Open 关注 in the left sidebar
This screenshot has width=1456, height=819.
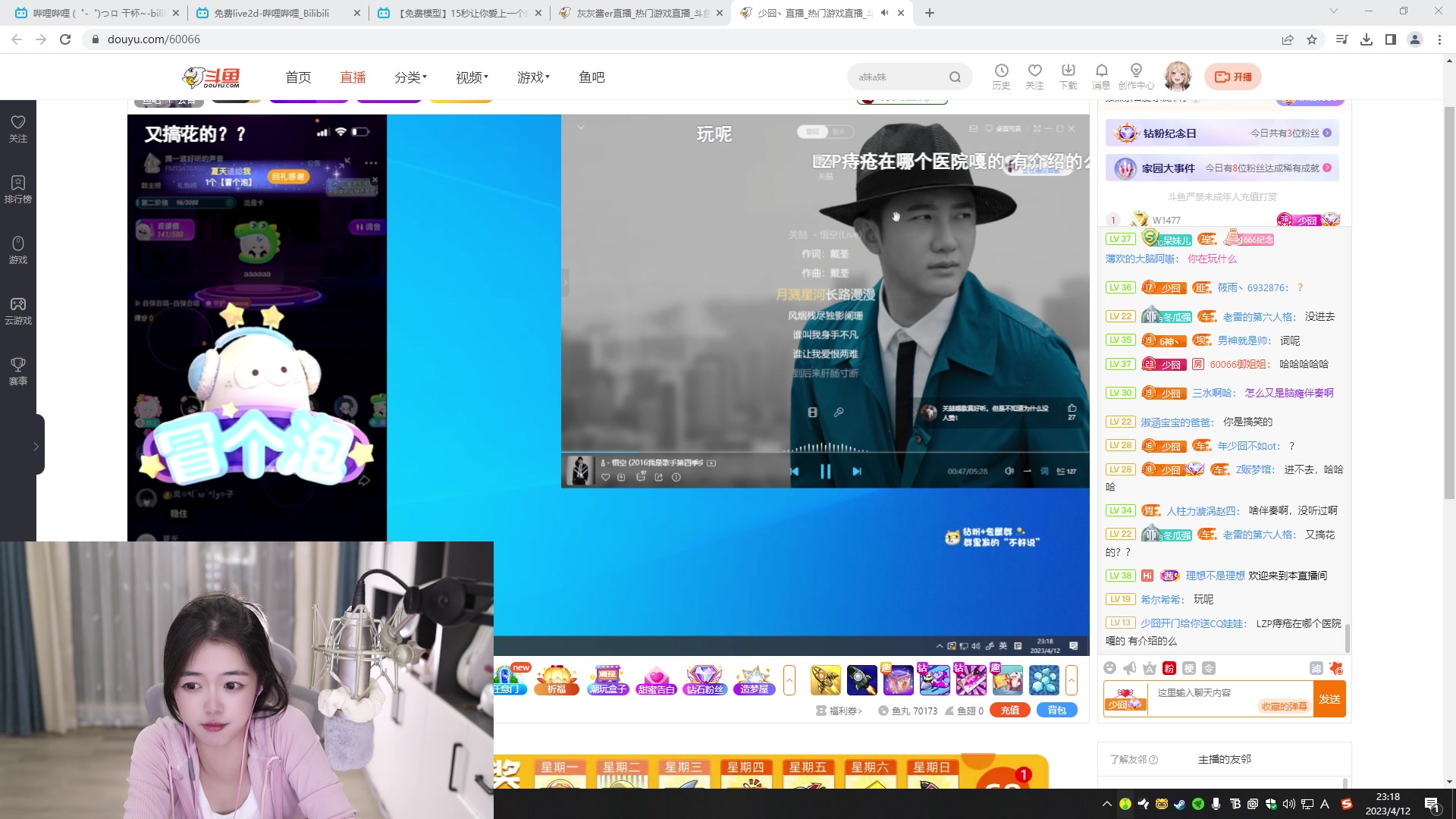point(18,129)
